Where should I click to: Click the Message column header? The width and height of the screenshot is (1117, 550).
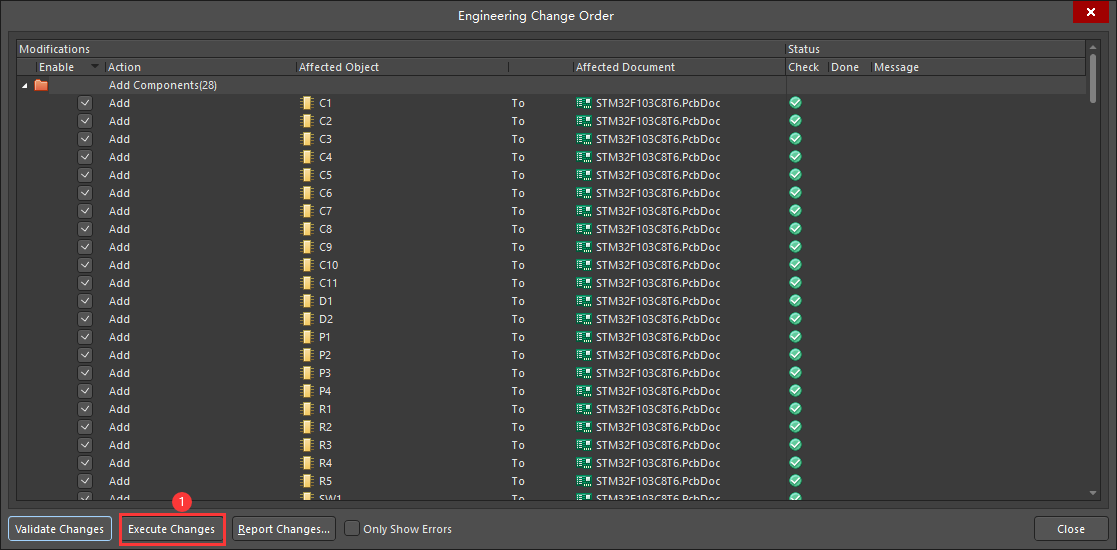point(978,67)
